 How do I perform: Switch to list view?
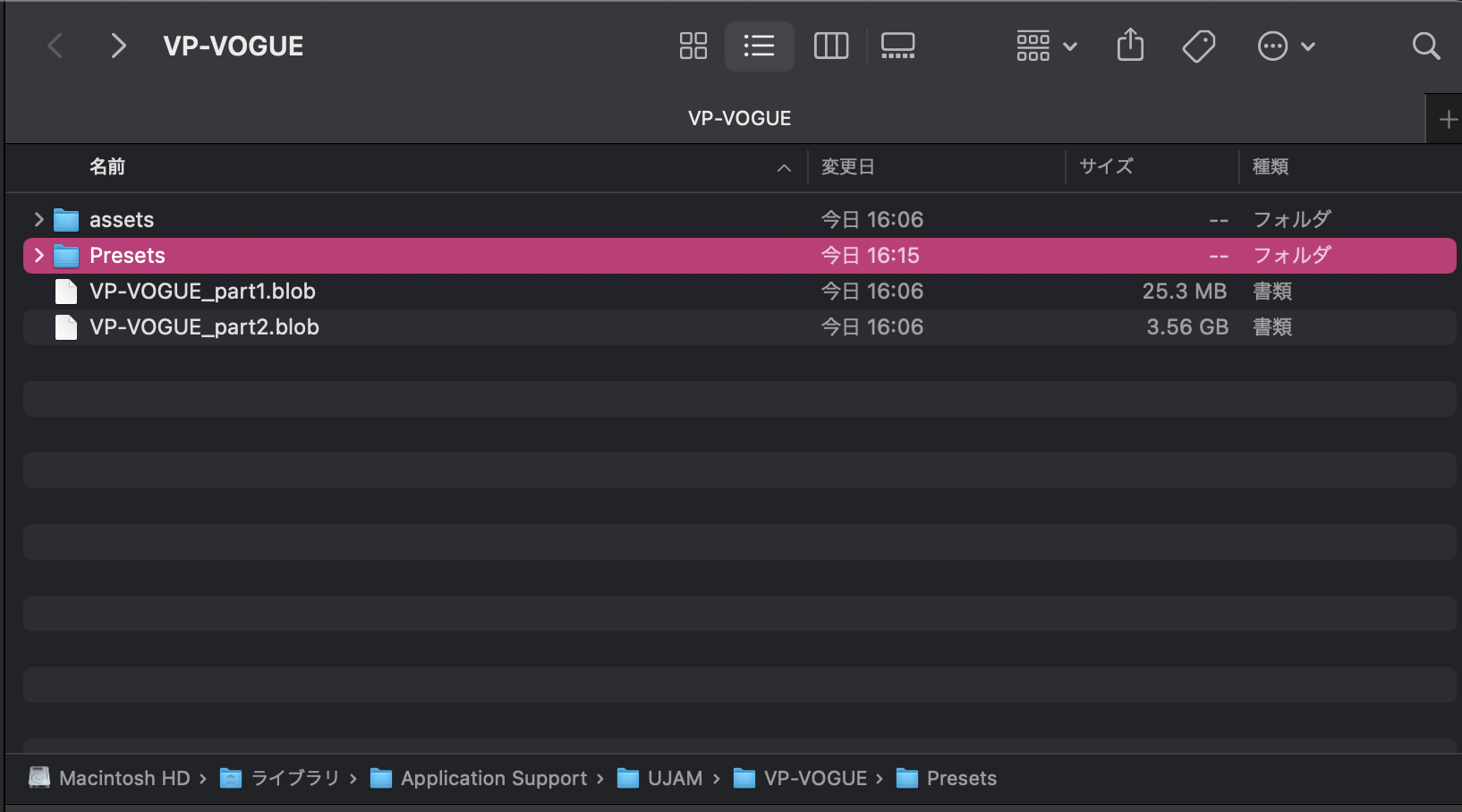tap(759, 46)
